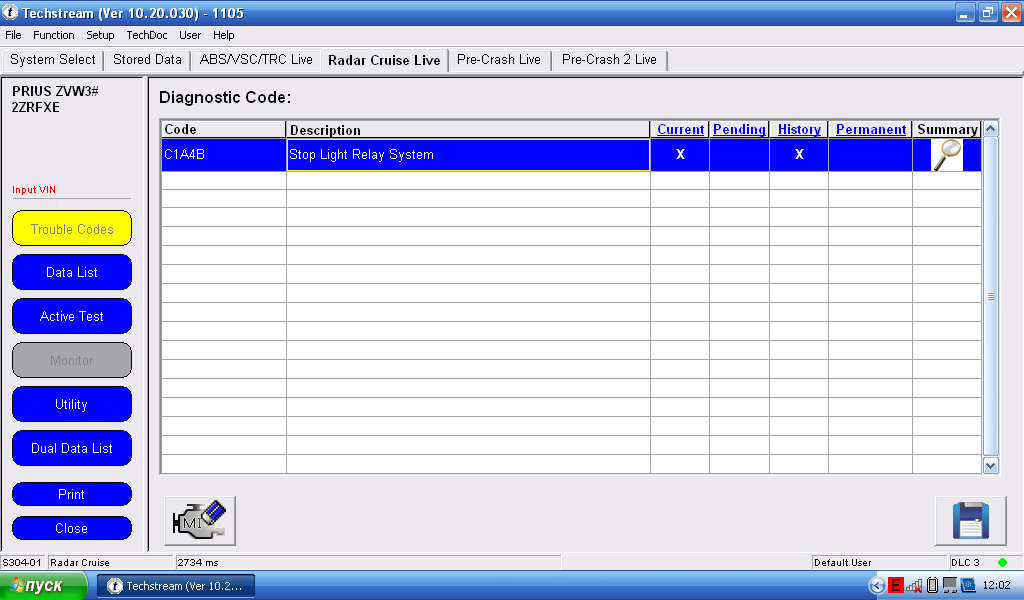This screenshot has width=1024, height=600.
Task: Click the Techstream title bar icon
Action: pos(10,12)
